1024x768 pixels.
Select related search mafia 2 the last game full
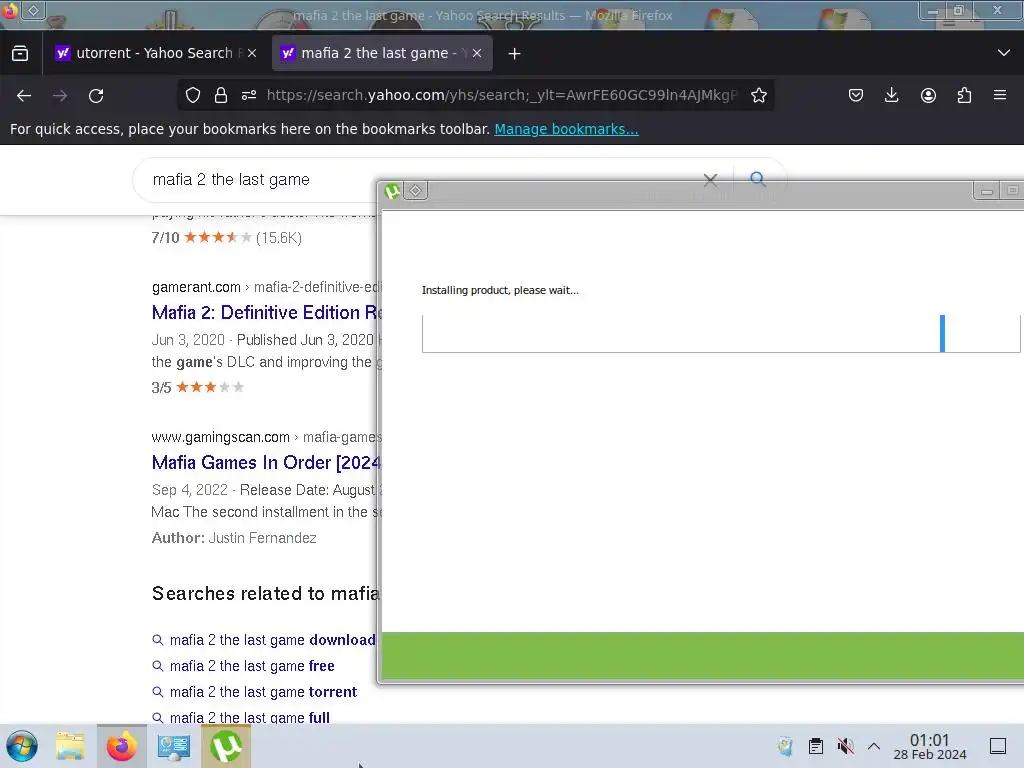[x=249, y=717]
